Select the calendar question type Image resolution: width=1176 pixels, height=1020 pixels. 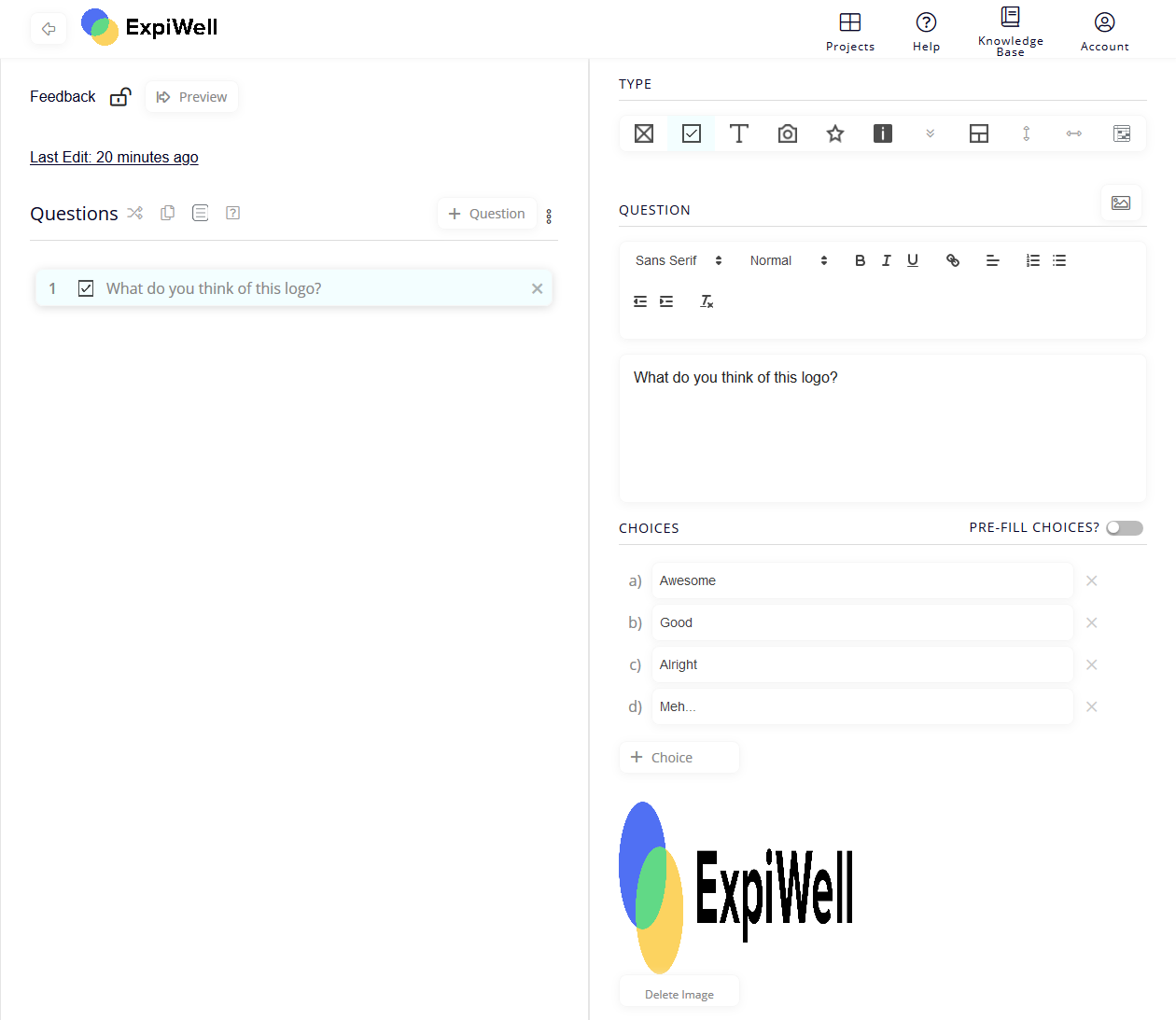(x=1122, y=133)
